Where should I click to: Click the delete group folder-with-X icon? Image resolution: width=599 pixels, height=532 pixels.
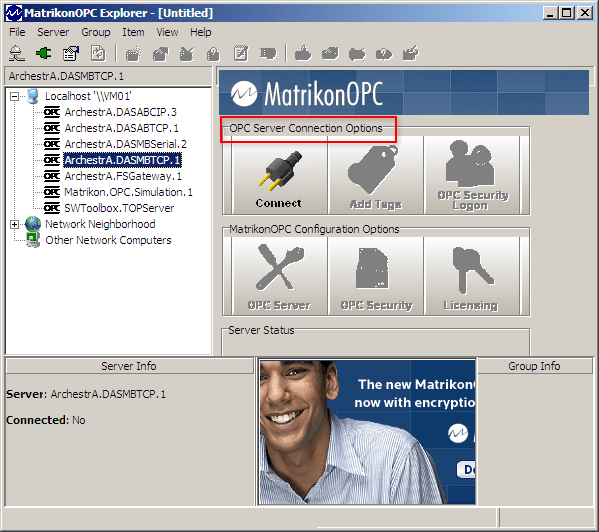[187, 53]
